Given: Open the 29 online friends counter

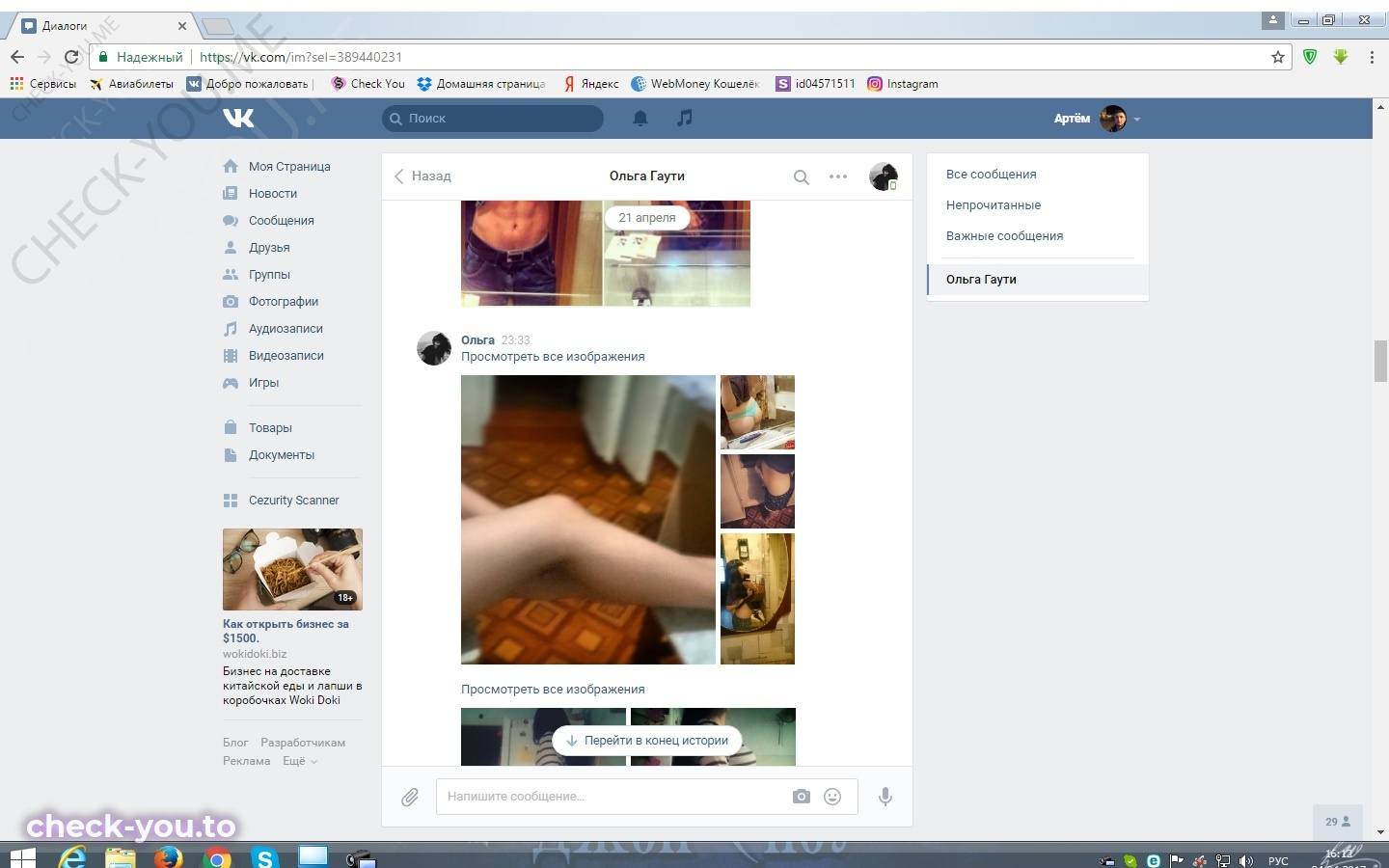Looking at the screenshot, I should point(1337,822).
